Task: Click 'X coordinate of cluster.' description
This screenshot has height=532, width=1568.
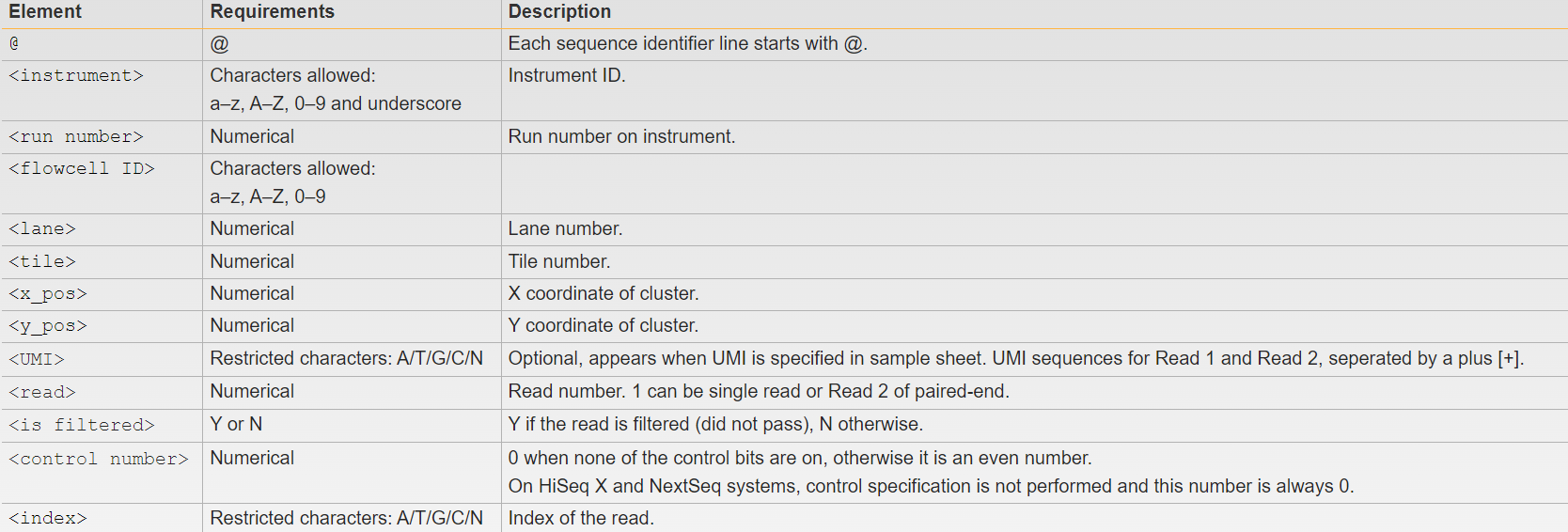Action: click(604, 294)
